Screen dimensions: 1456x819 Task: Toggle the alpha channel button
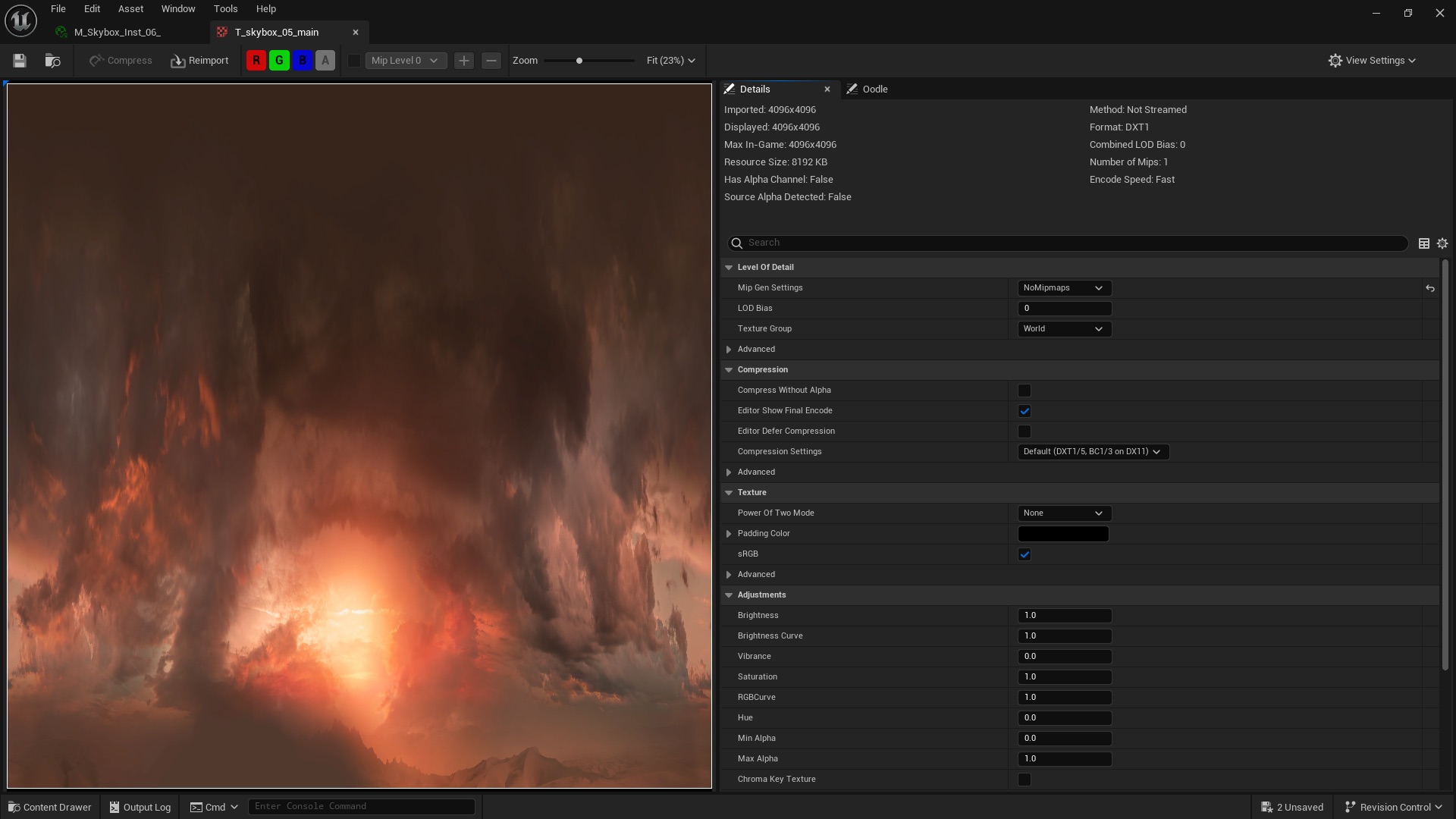[325, 61]
